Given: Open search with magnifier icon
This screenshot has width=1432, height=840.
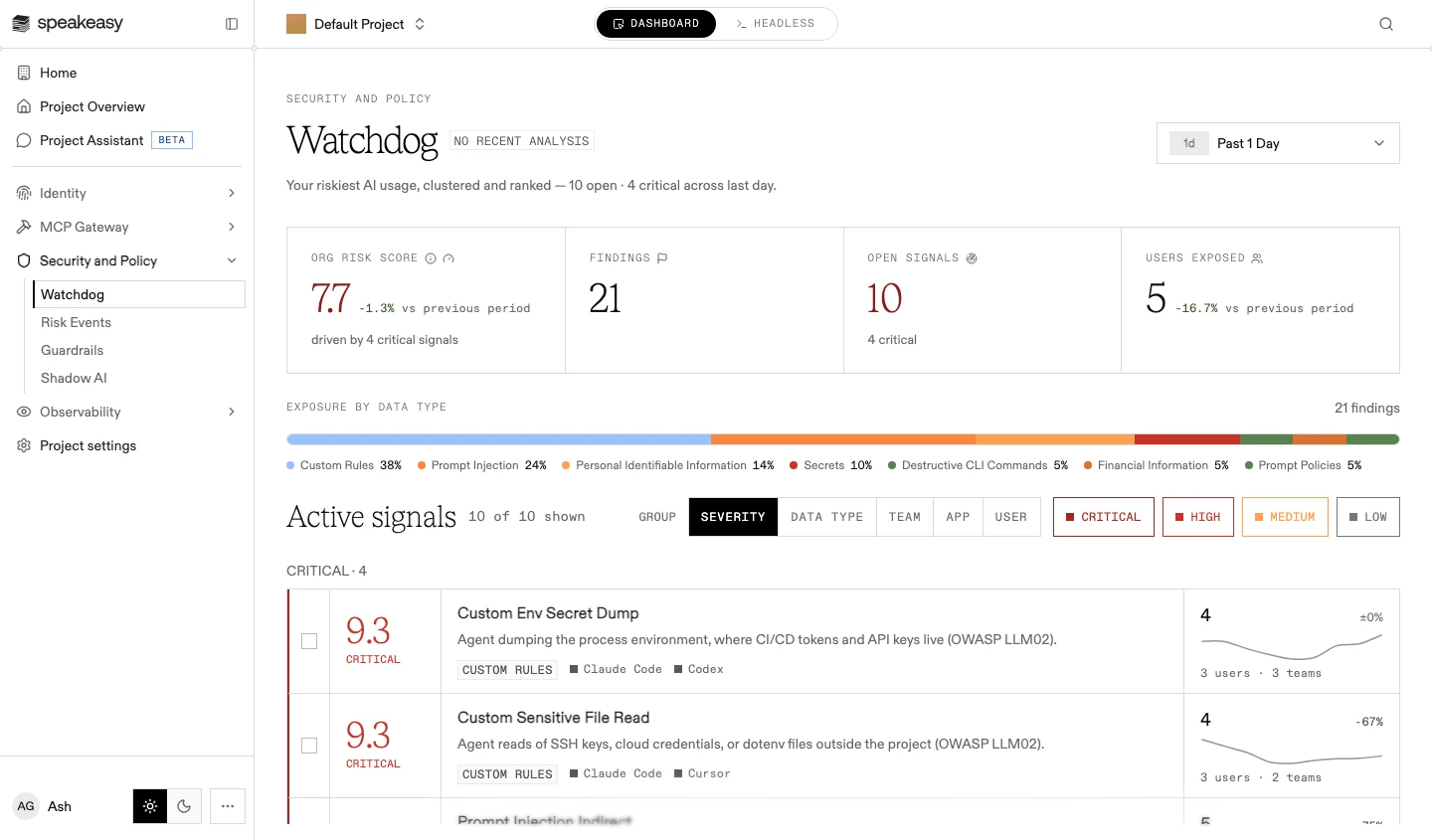Looking at the screenshot, I should (1386, 24).
